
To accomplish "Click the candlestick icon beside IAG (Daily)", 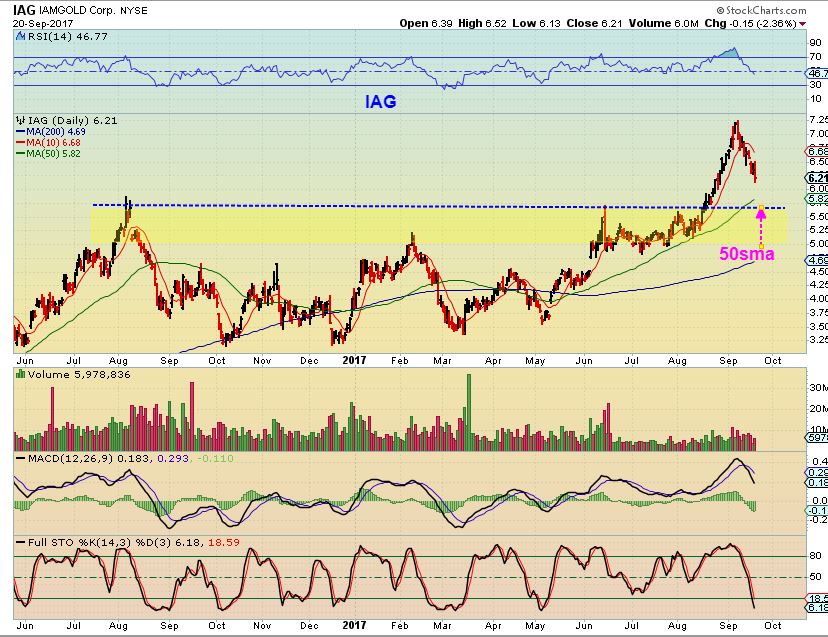I will pos(21,120).
